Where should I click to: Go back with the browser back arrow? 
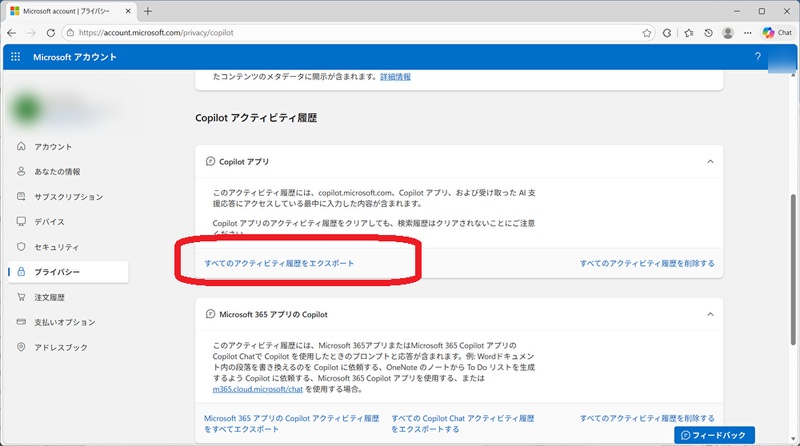(x=12, y=33)
